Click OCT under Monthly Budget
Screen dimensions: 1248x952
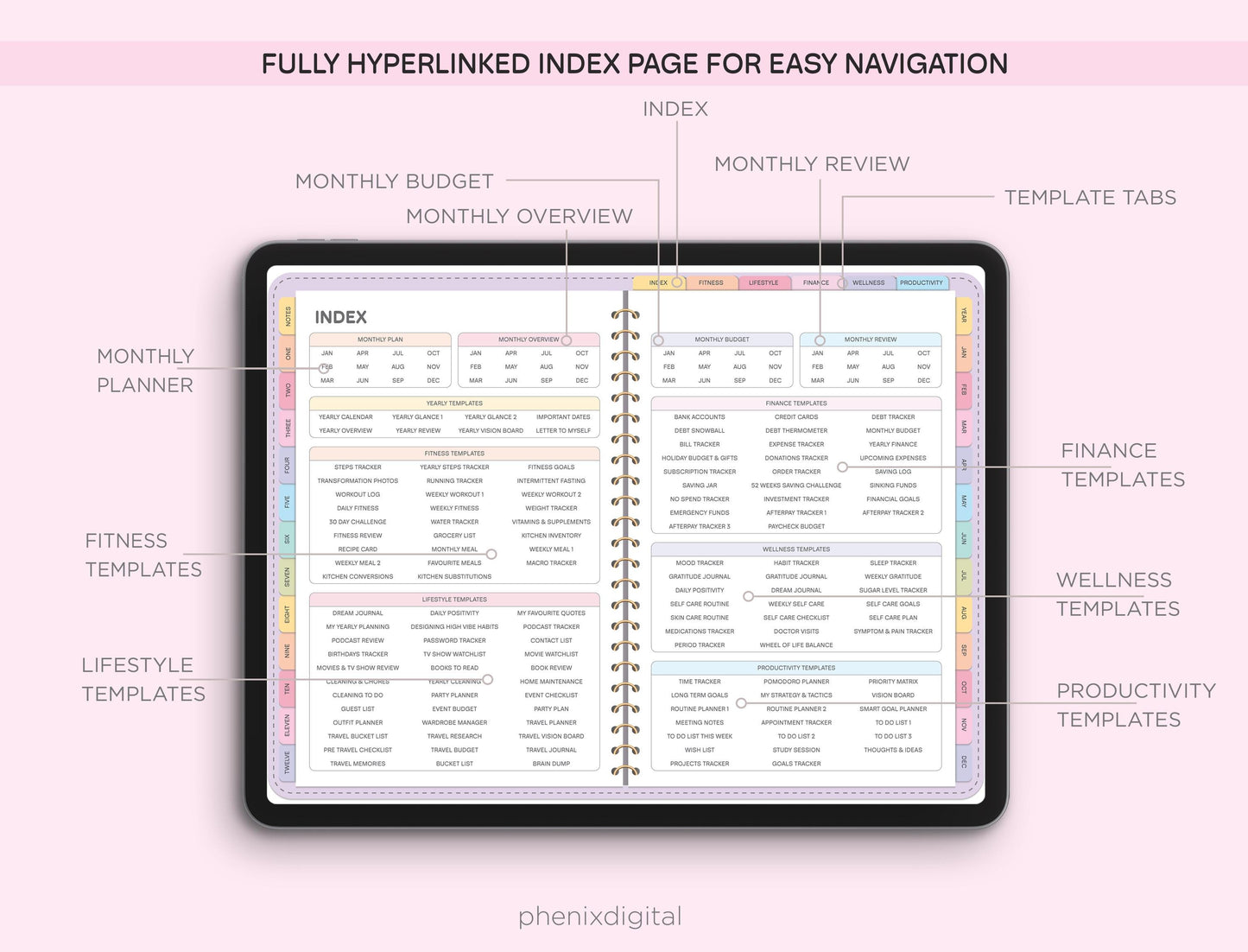776,353
